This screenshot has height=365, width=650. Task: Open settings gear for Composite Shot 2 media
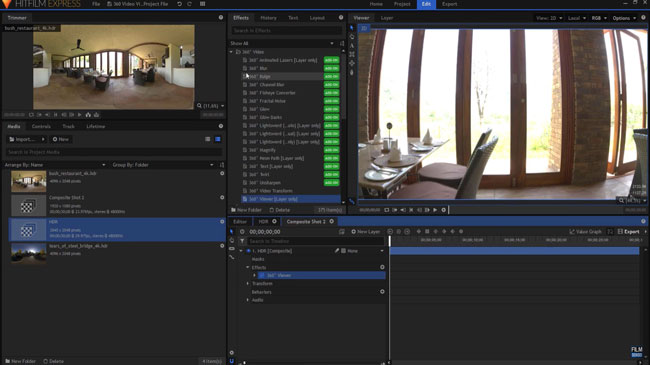tap(222, 198)
